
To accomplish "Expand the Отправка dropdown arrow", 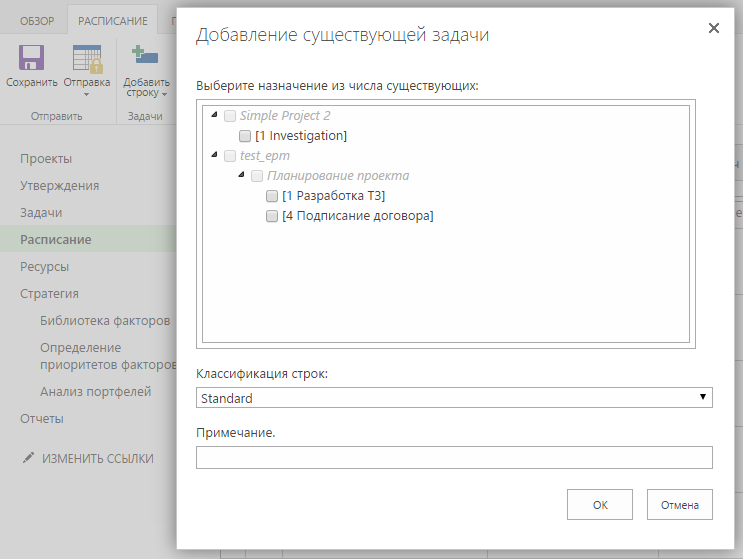I will coord(86,94).
